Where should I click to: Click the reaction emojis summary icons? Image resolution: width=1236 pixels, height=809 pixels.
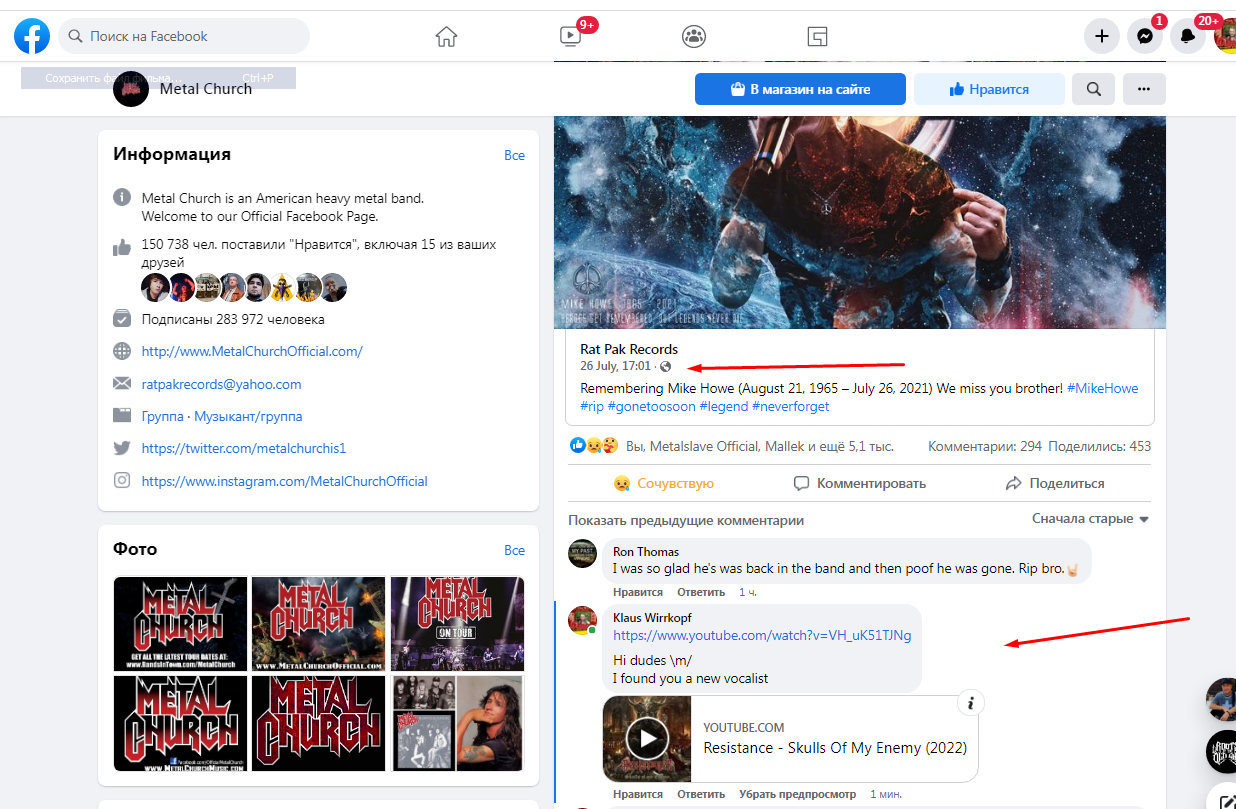click(x=594, y=446)
